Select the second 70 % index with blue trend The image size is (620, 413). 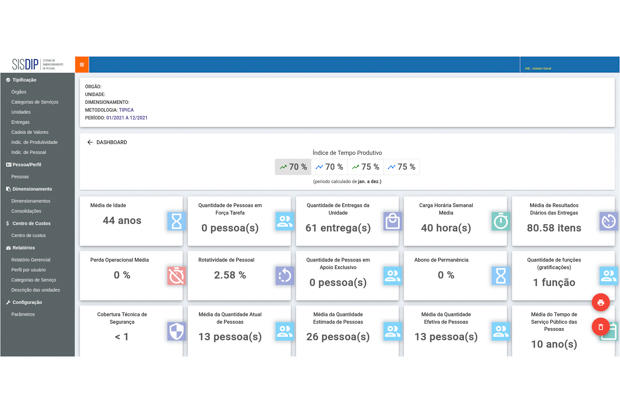[x=329, y=167]
